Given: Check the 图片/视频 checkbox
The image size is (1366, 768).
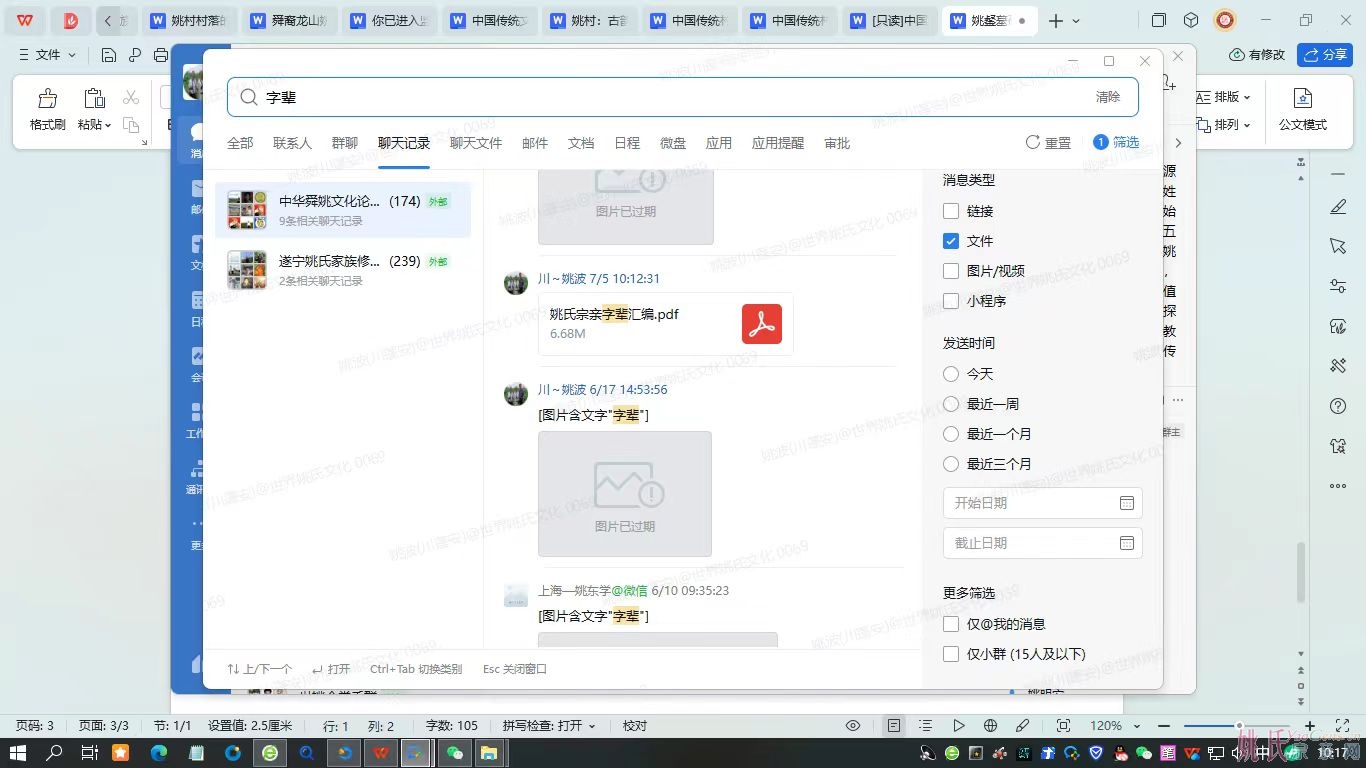Looking at the screenshot, I should [x=951, y=271].
